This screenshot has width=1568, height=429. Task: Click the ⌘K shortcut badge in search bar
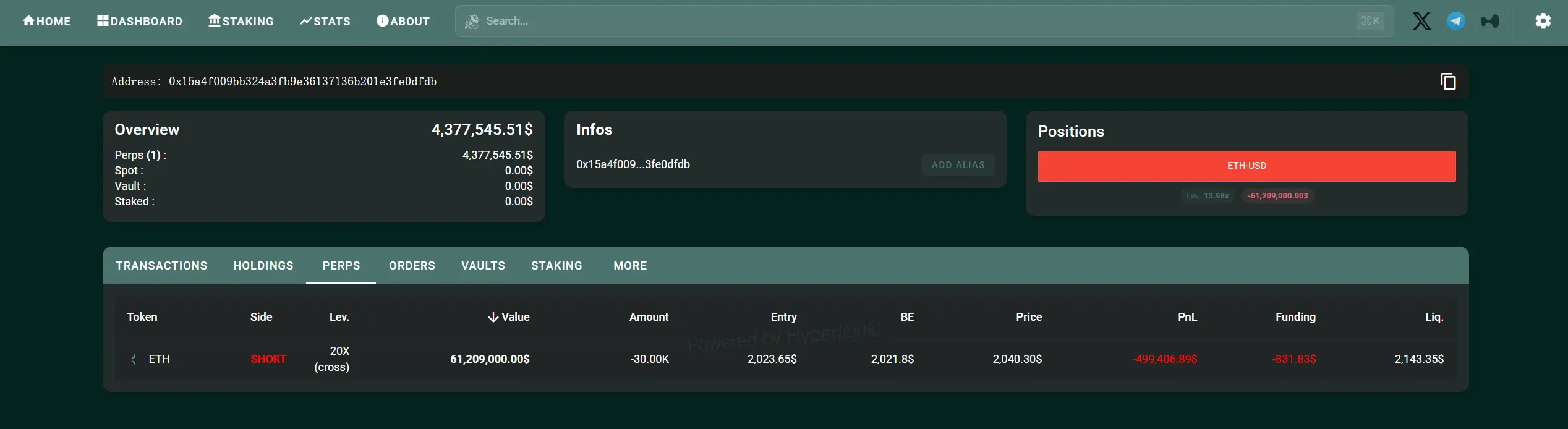[x=1370, y=21]
